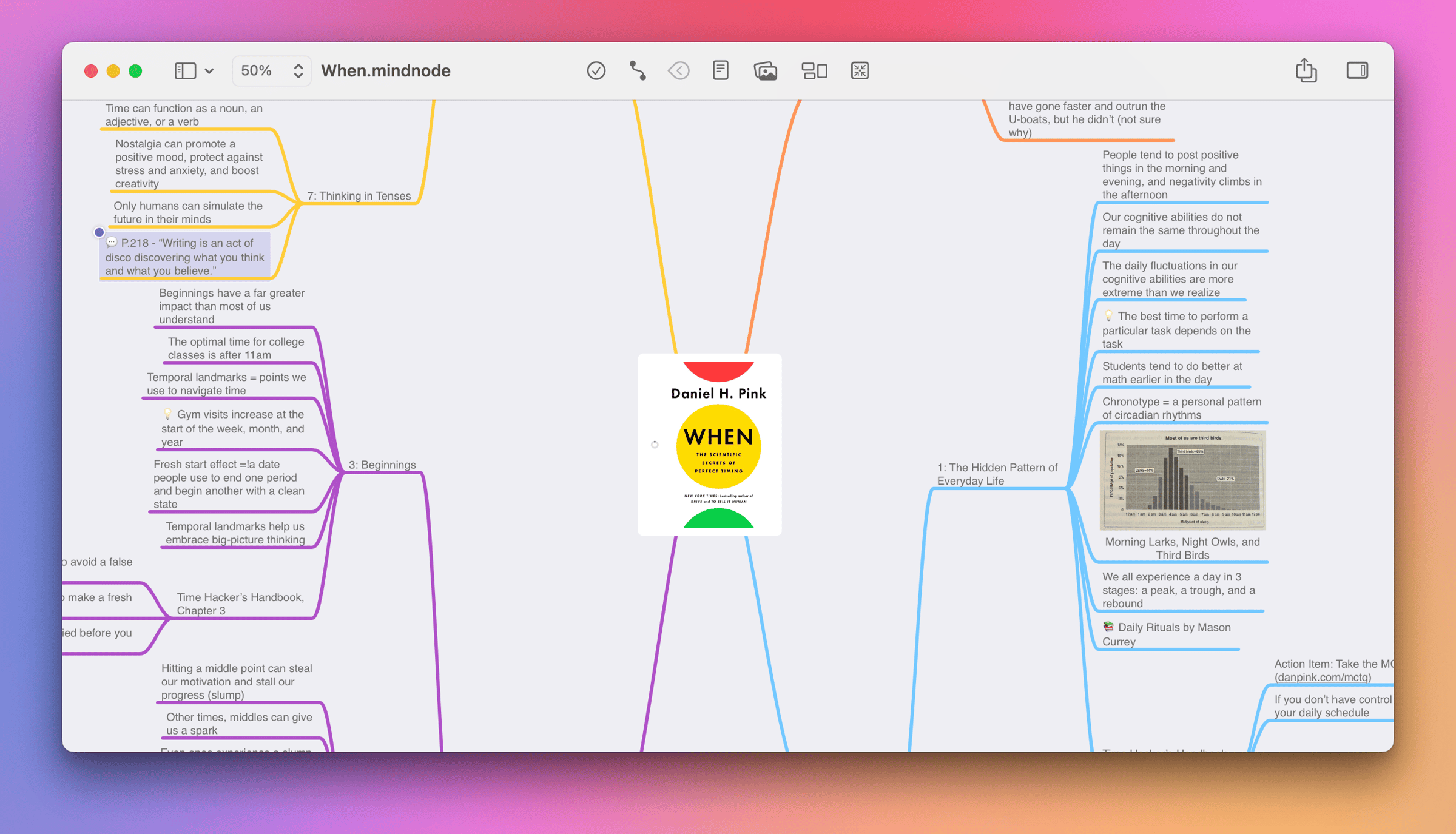Viewport: 1456px width, 834px height.
Task: Select 'Nostalgia can promote a positive mood' node
Action: click(x=189, y=164)
